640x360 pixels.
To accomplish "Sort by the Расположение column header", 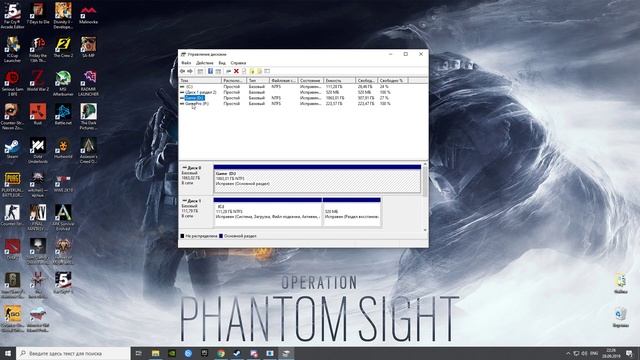I will pyautogui.click(x=234, y=80).
